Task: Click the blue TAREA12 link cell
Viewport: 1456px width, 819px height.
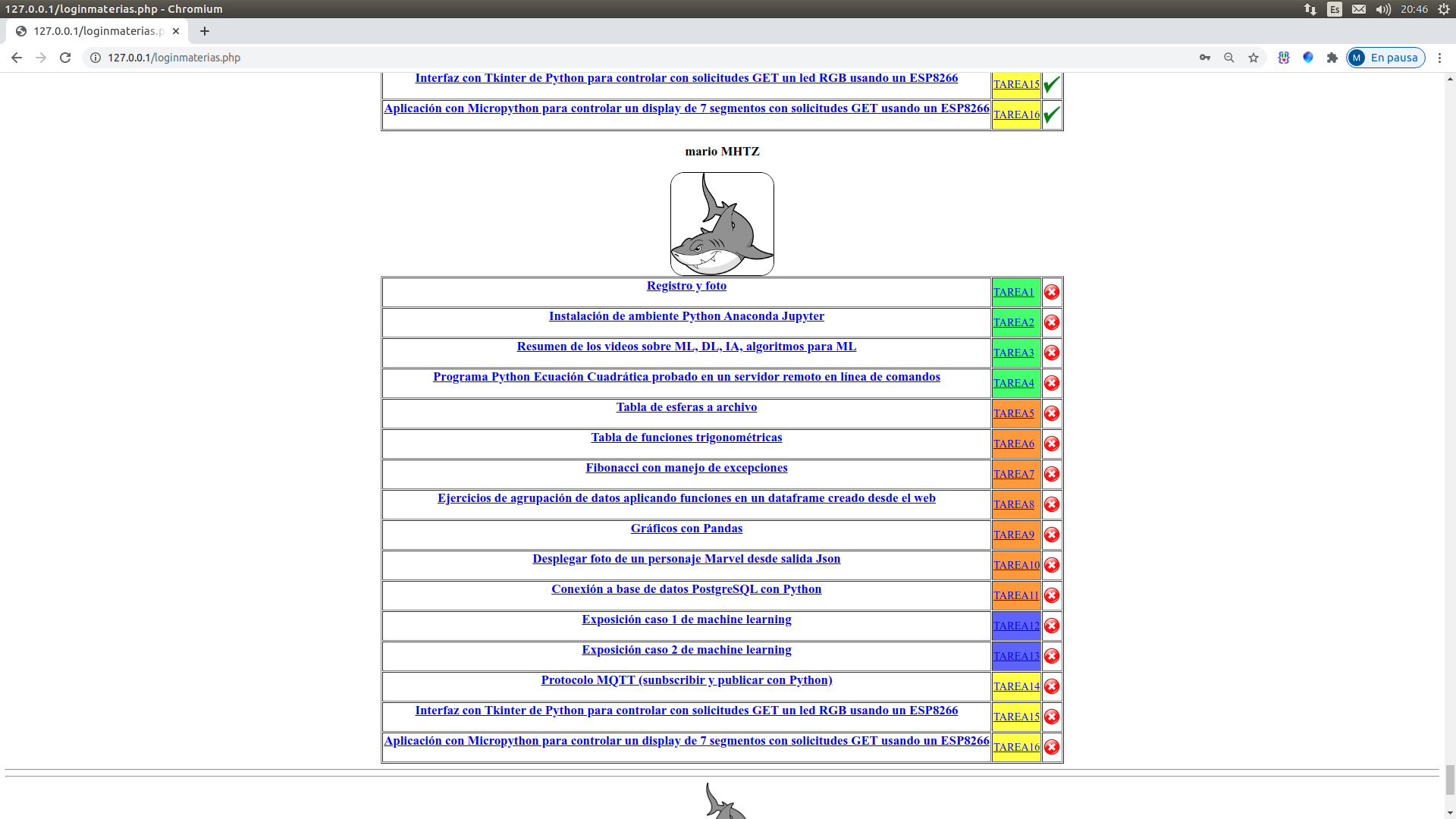Action: tap(1016, 626)
